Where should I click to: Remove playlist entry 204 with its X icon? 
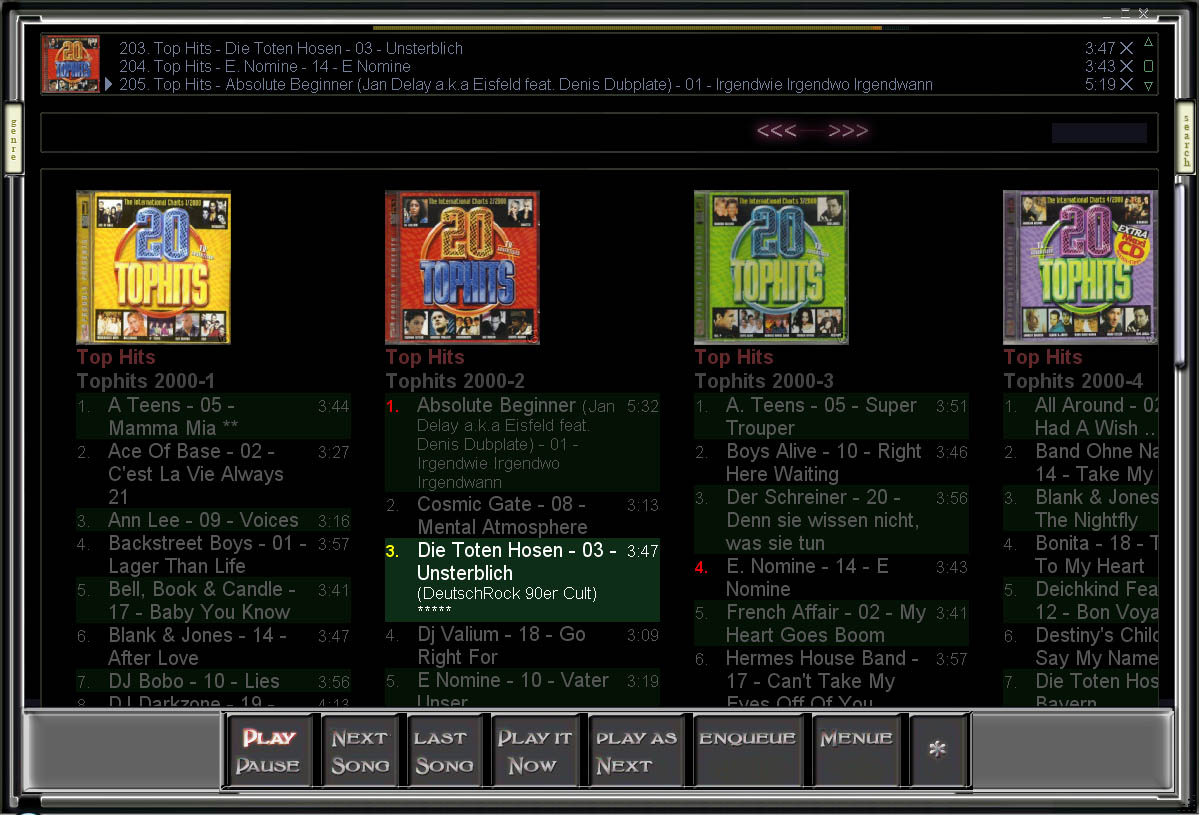coord(1126,66)
